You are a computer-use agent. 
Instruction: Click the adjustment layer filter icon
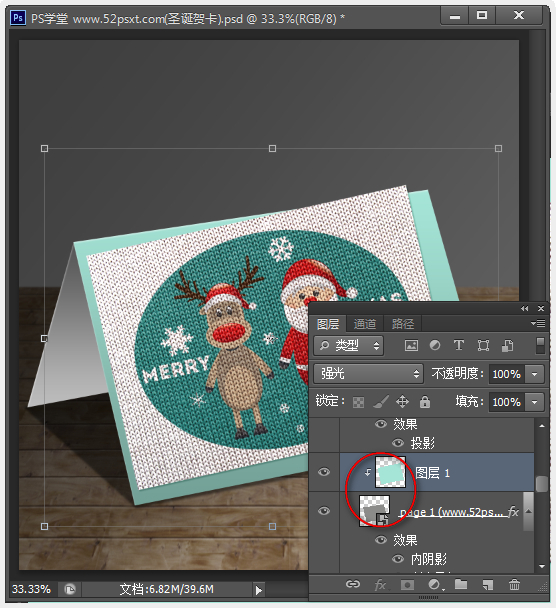coord(435,345)
